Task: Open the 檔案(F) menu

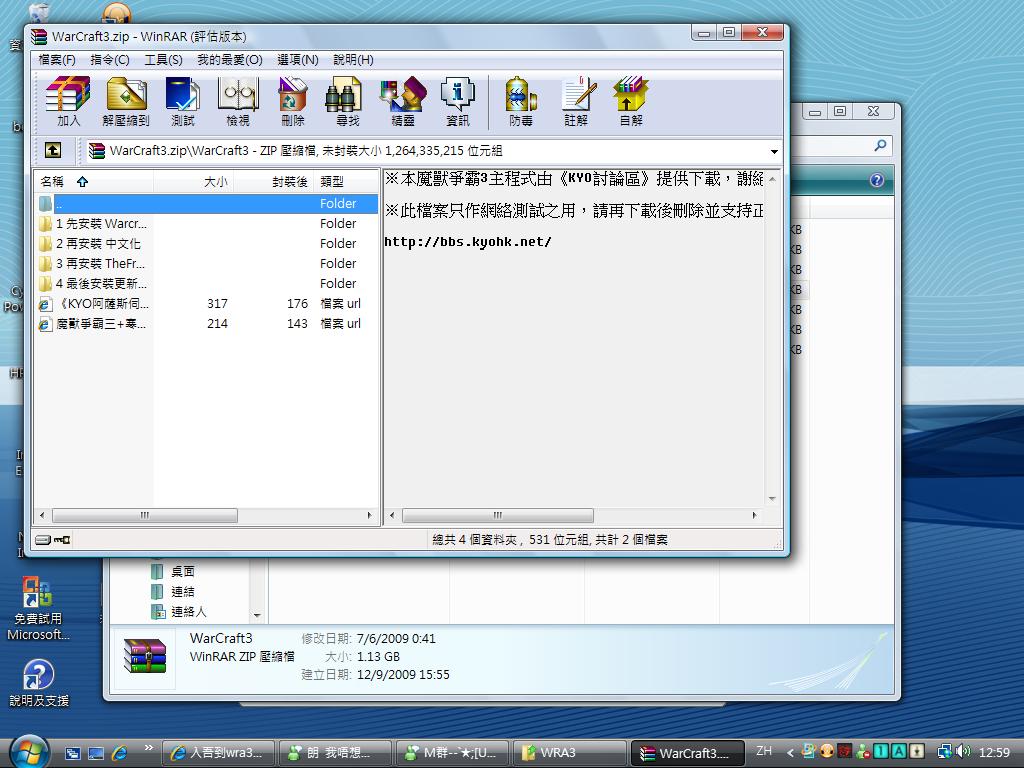Action: tap(57, 60)
